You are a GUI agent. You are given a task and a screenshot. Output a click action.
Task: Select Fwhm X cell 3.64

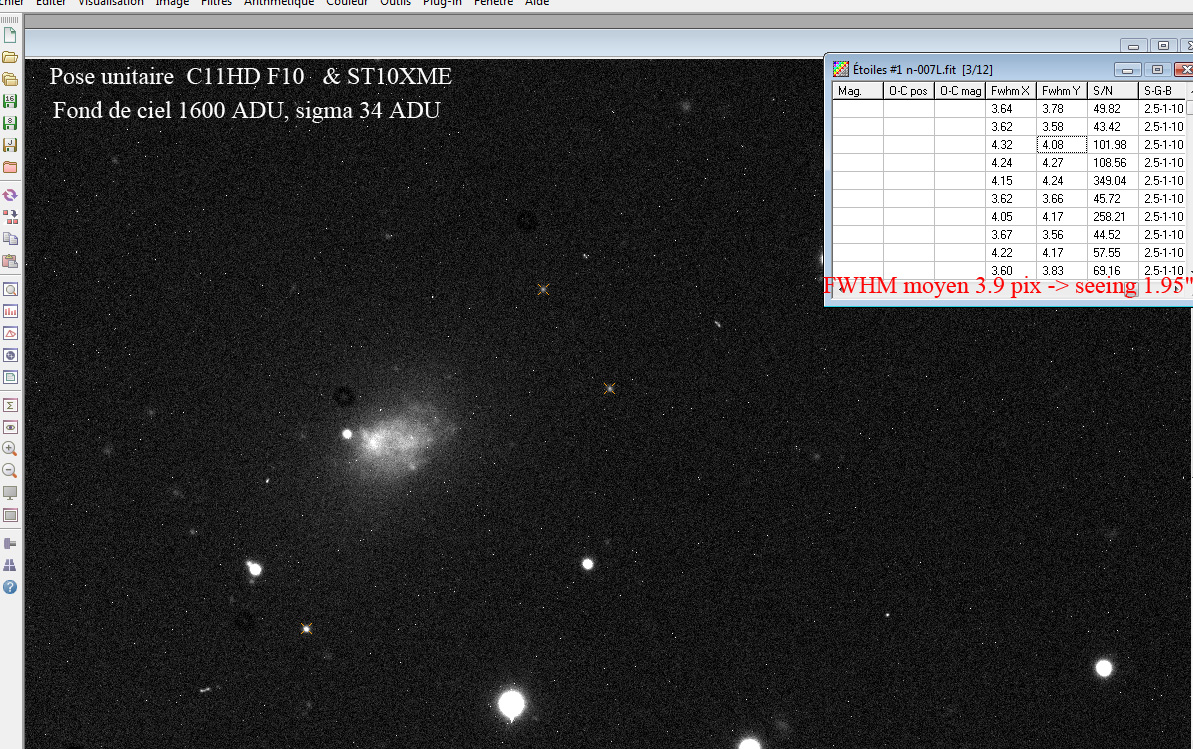pyautogui.click(x=1010, y=109)
